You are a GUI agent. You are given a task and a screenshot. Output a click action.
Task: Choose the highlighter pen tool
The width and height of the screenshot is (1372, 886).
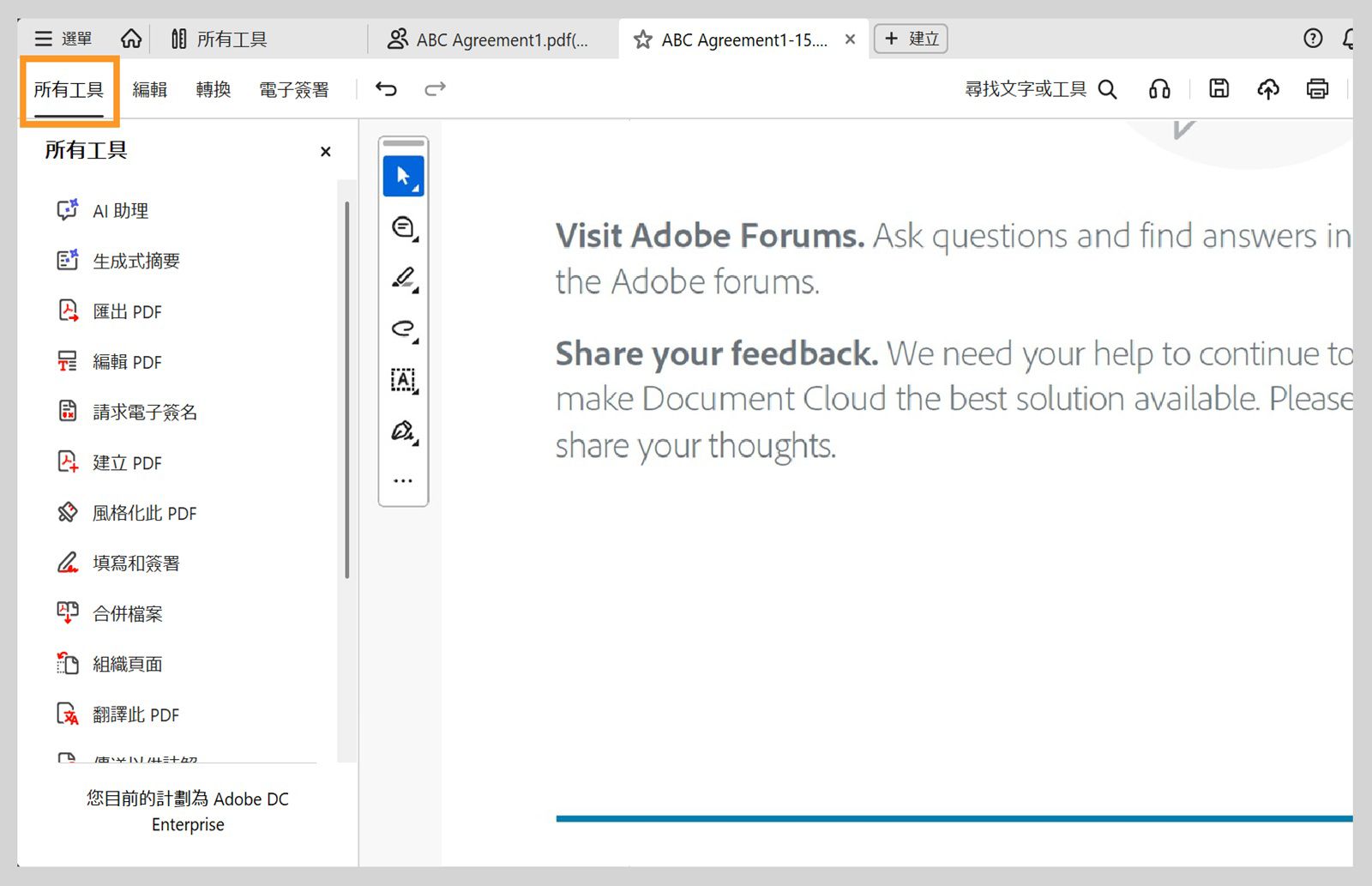click(x=403, y=278)
